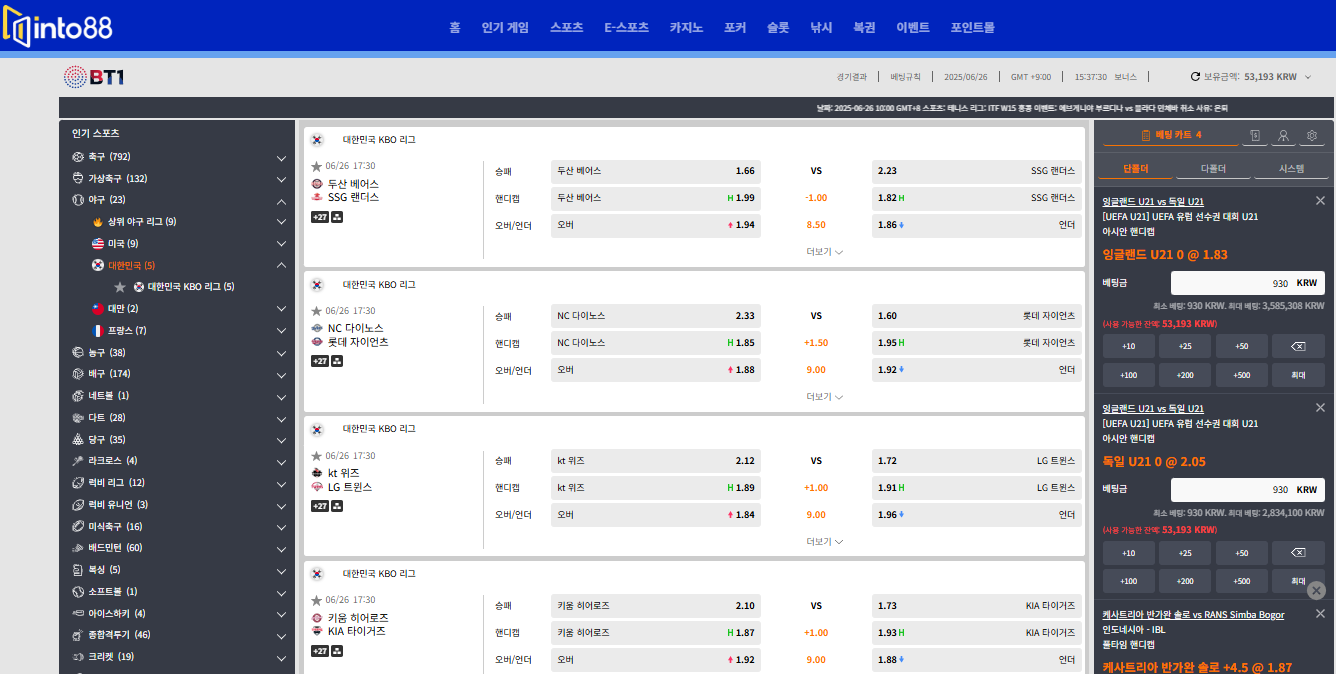This screenshot has width=1336, height=674.
Task: Click the into88 logo
Action: (57, 26)
